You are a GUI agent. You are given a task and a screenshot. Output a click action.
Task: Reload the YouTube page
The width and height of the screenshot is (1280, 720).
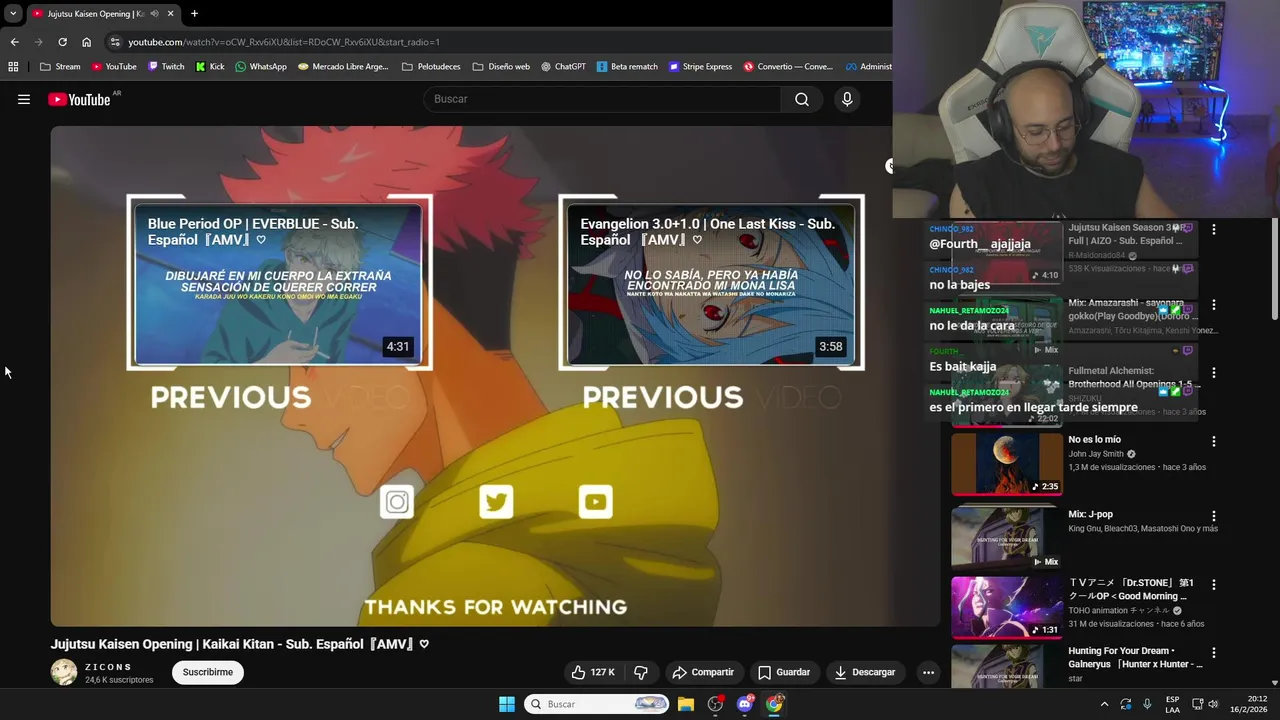tap(62, 42)
